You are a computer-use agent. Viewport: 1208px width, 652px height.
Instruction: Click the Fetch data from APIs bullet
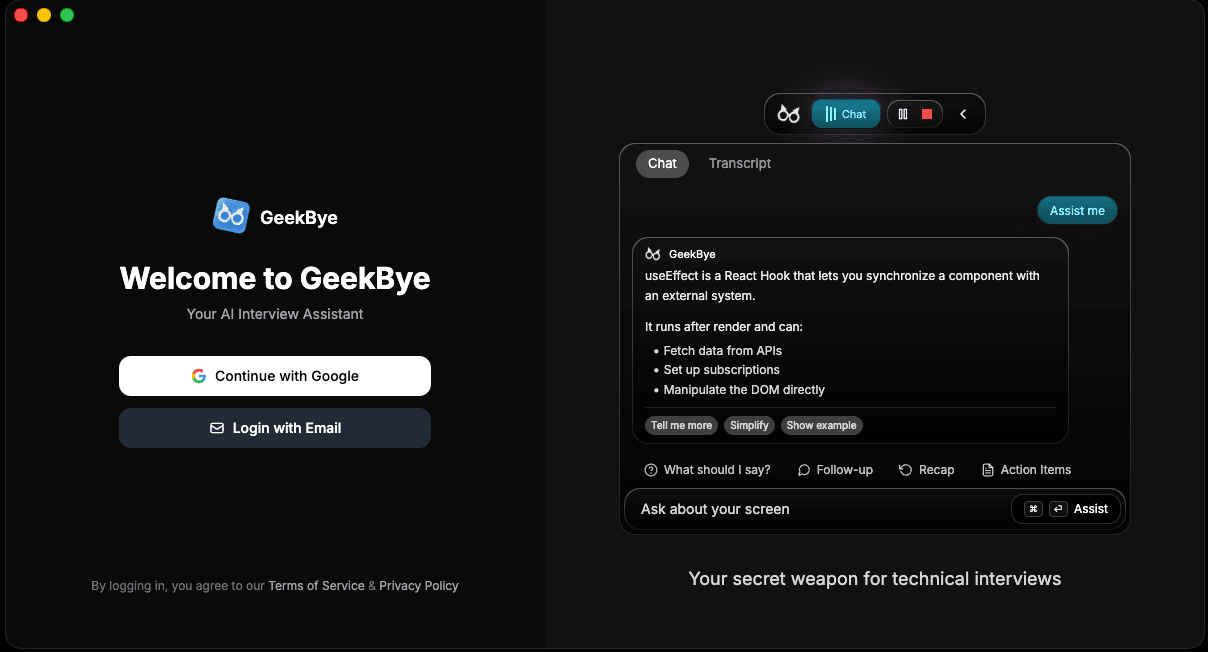[x=723, y=351]
